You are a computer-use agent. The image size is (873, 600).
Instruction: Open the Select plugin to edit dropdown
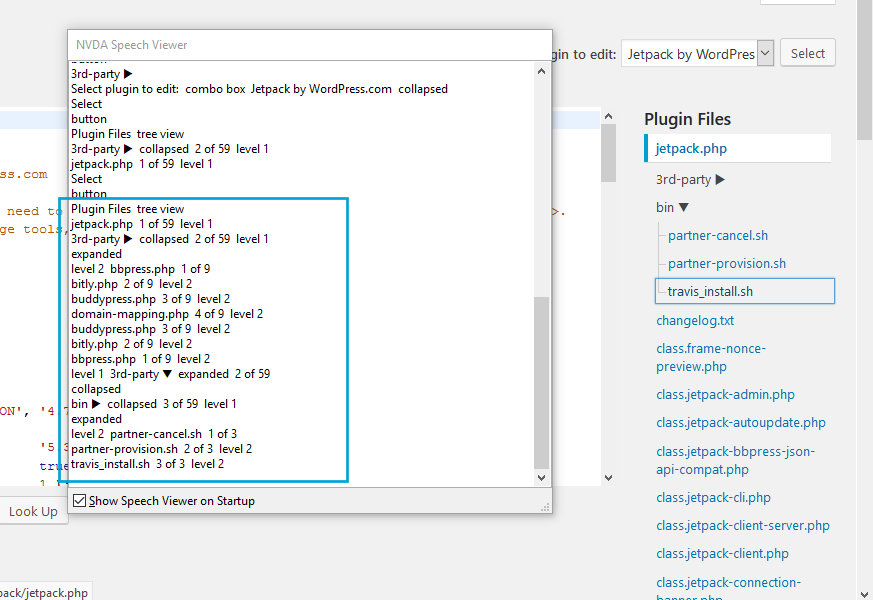[697, 54]
